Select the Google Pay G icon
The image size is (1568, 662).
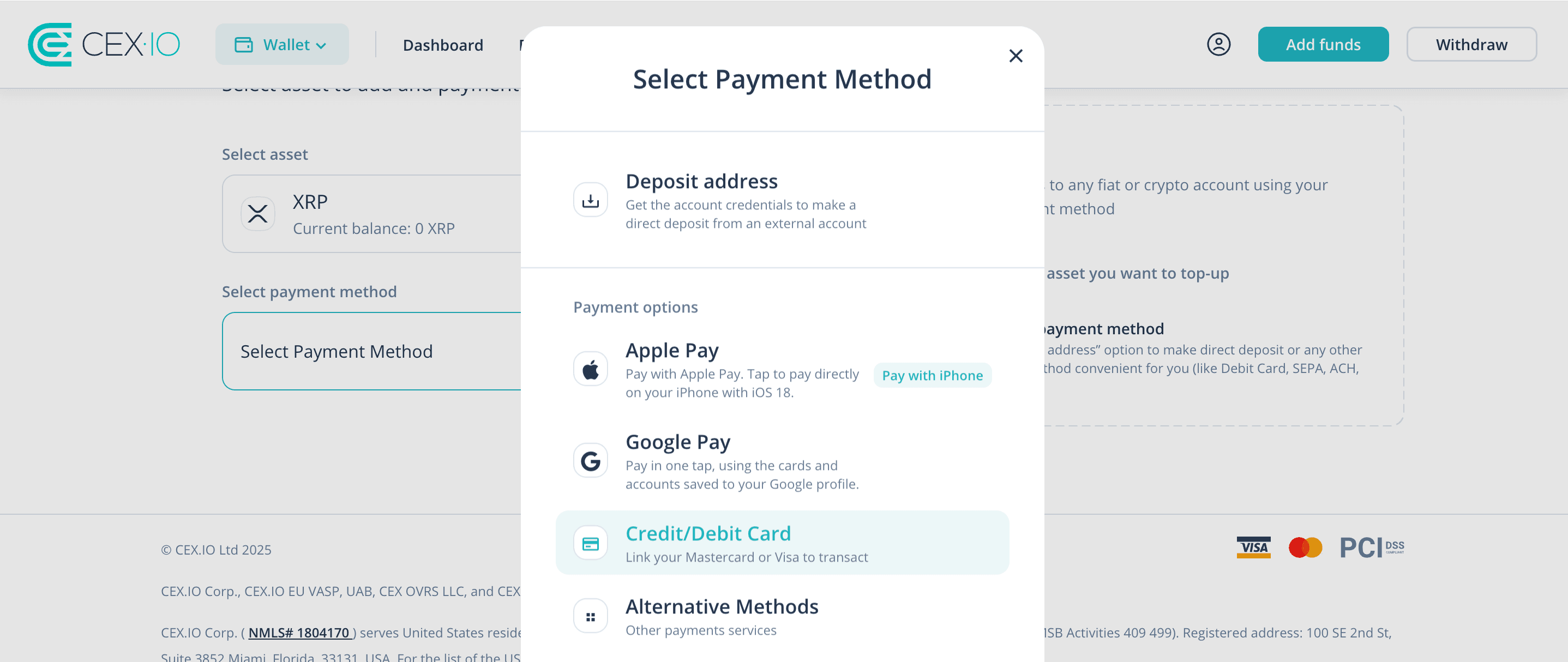pyautogui.click(x=591, y=461)
